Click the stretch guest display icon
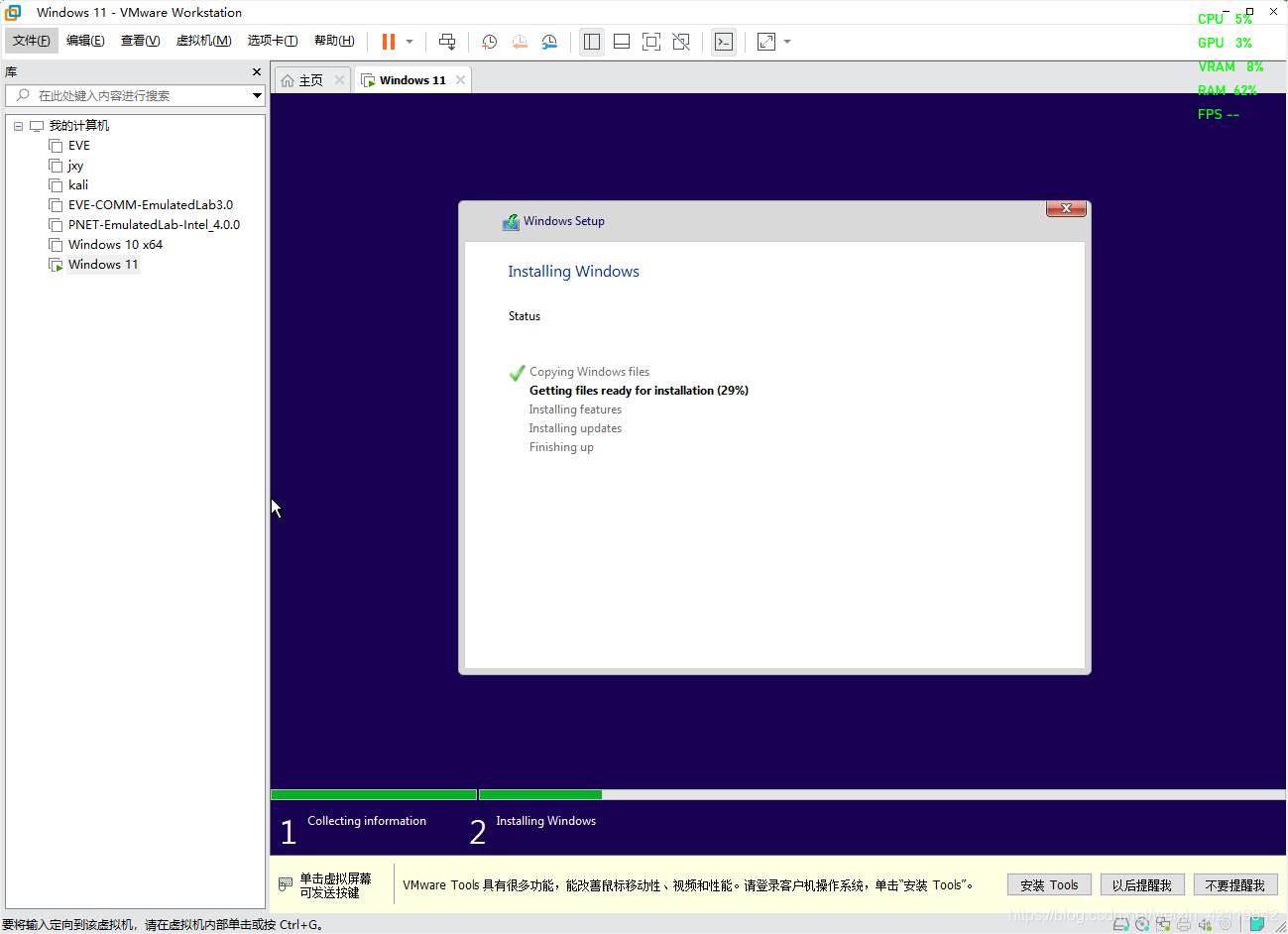Image resolution: width=1288 pixels, height=934 pixels. 766,42
